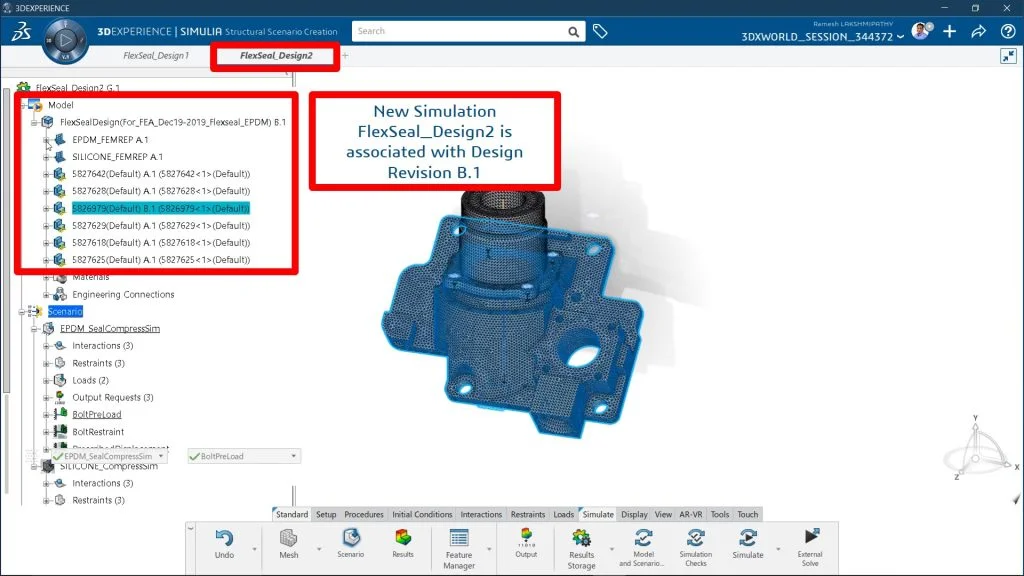Click the Model node icon
Viewport: 1024px width, 576px height.
pyautogui.click(x=35, y=104)
